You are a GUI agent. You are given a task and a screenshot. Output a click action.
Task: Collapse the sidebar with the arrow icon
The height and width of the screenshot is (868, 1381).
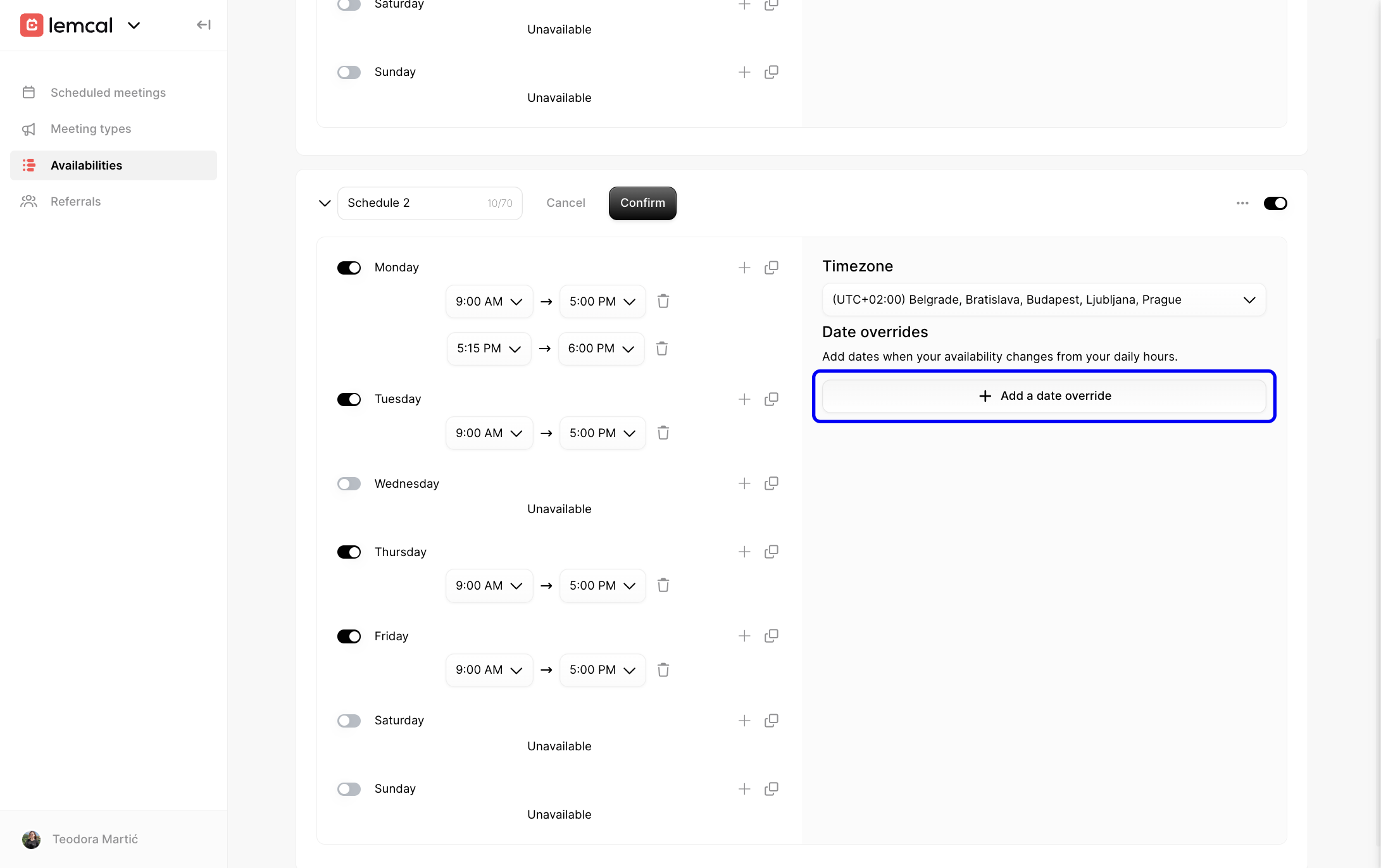pos(203,24)
